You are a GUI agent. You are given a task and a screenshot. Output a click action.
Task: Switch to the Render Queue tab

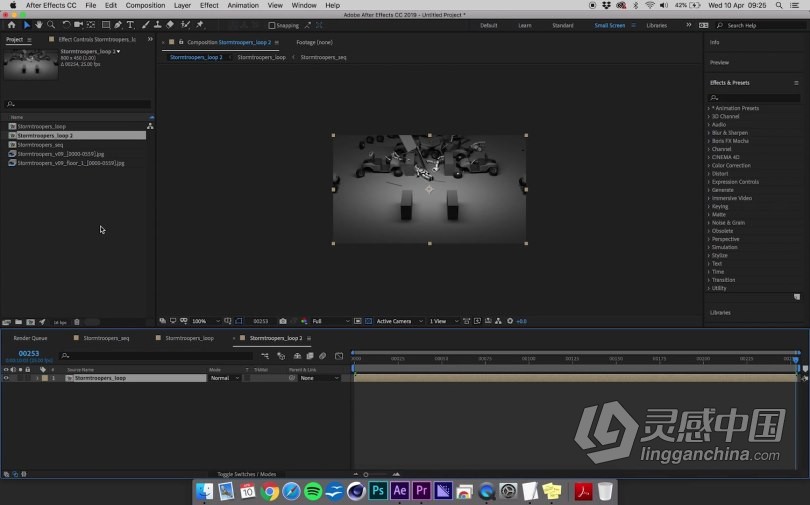[x=30, y=338]
